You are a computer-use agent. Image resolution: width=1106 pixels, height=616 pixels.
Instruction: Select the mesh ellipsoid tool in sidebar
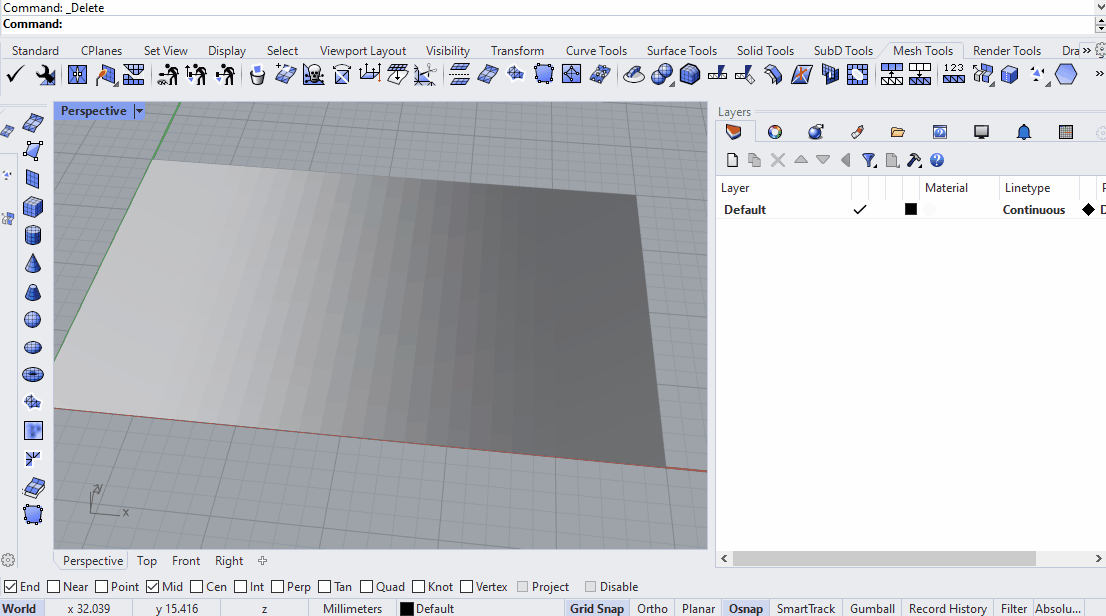[32, 347]
